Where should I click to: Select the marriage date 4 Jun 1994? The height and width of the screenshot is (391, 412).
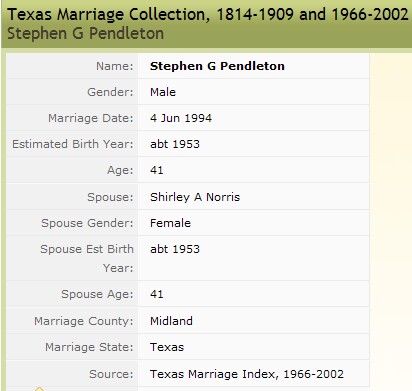point(181,118)
